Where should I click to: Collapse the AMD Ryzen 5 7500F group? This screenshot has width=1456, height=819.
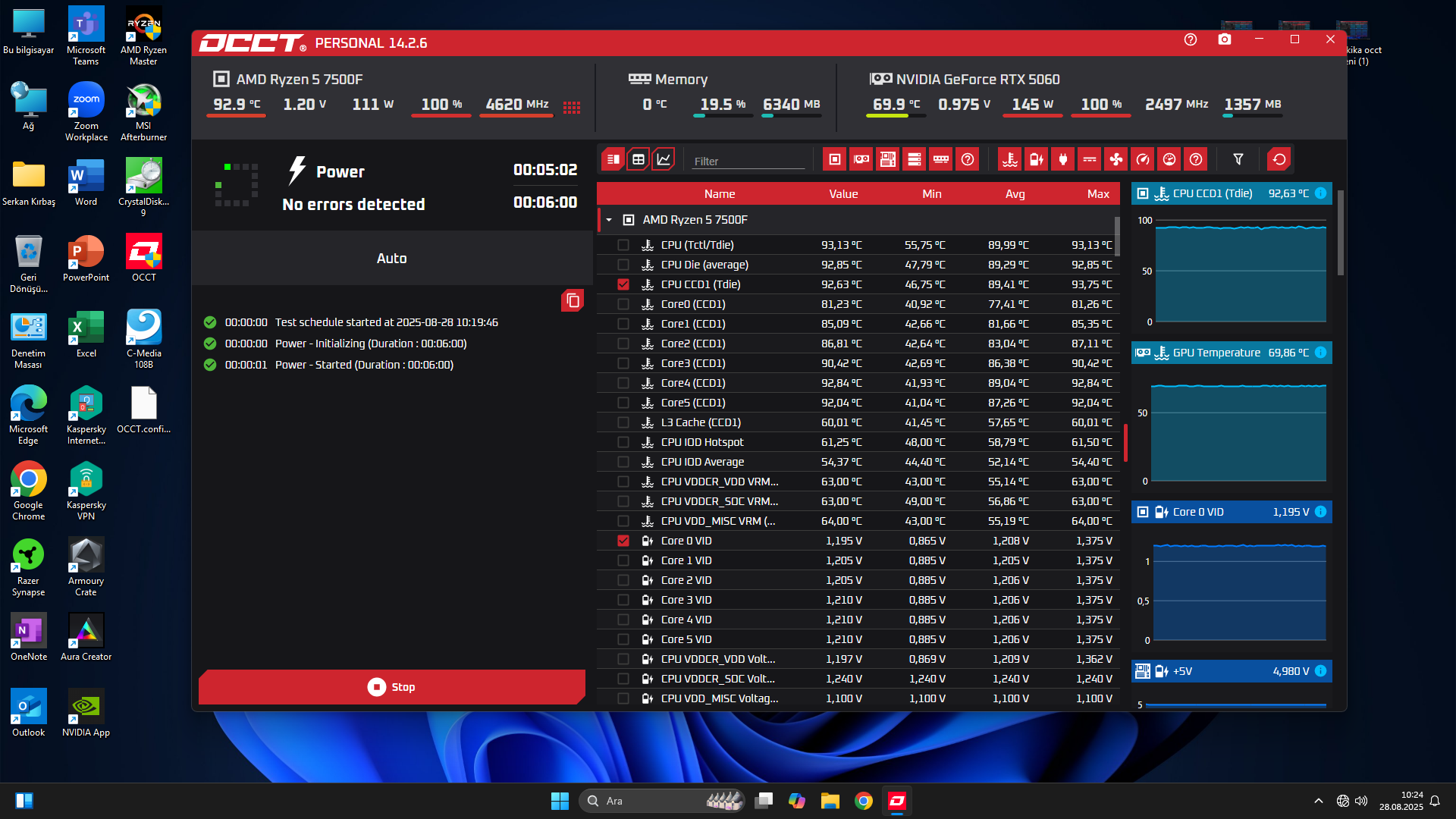coord(609,220)
